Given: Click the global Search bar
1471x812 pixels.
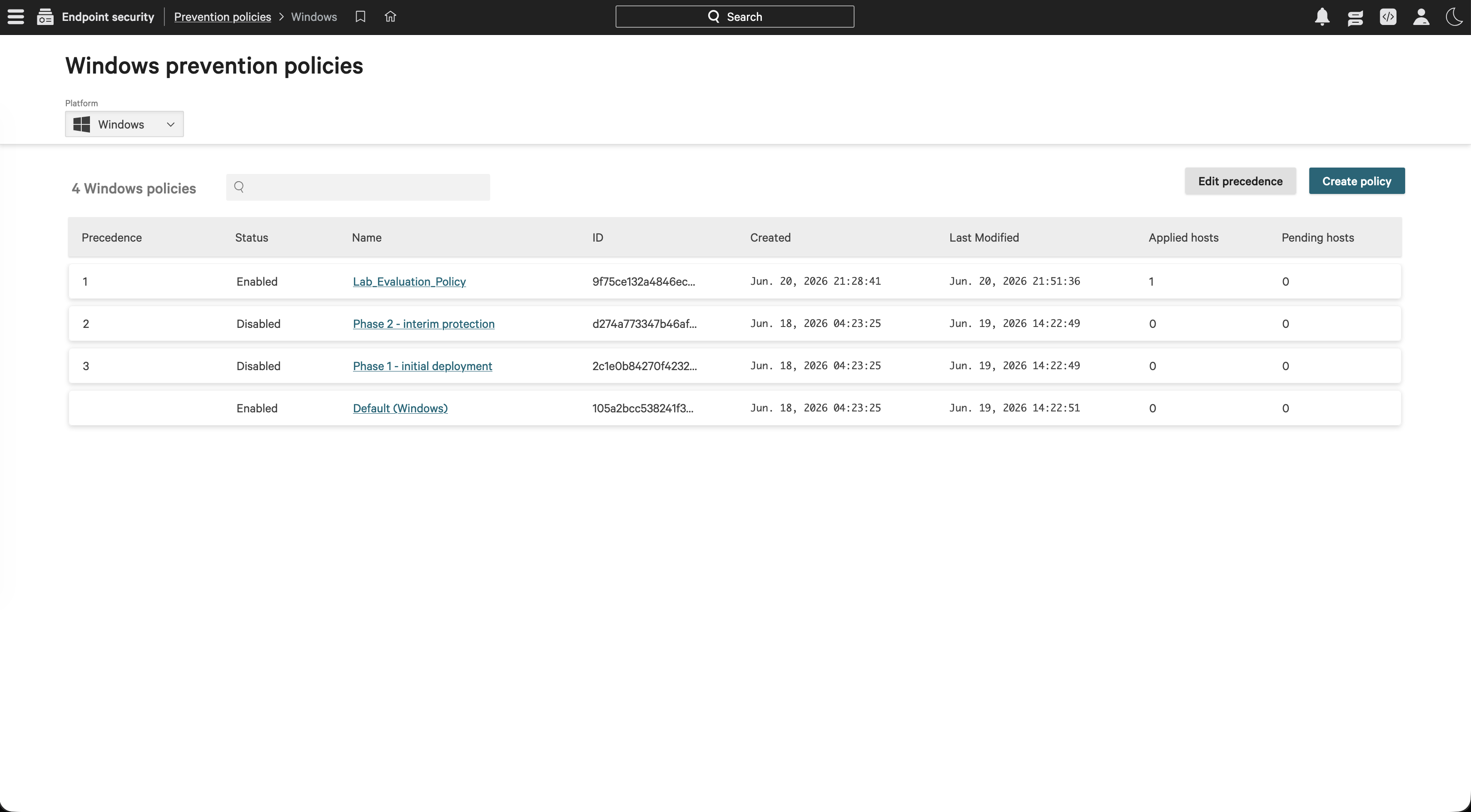Looking at the screenshot, I should (x=735, y=16).
